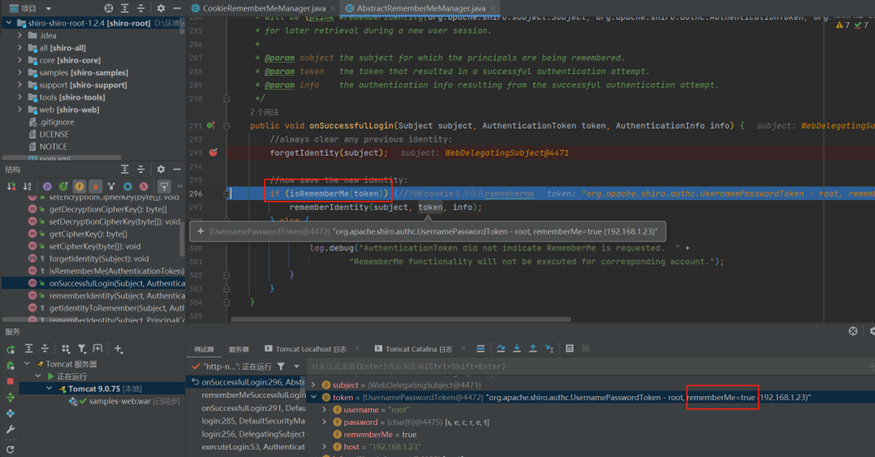Click the select opened file target icon in Project panel
875x457 pixels.
(109, 8)
